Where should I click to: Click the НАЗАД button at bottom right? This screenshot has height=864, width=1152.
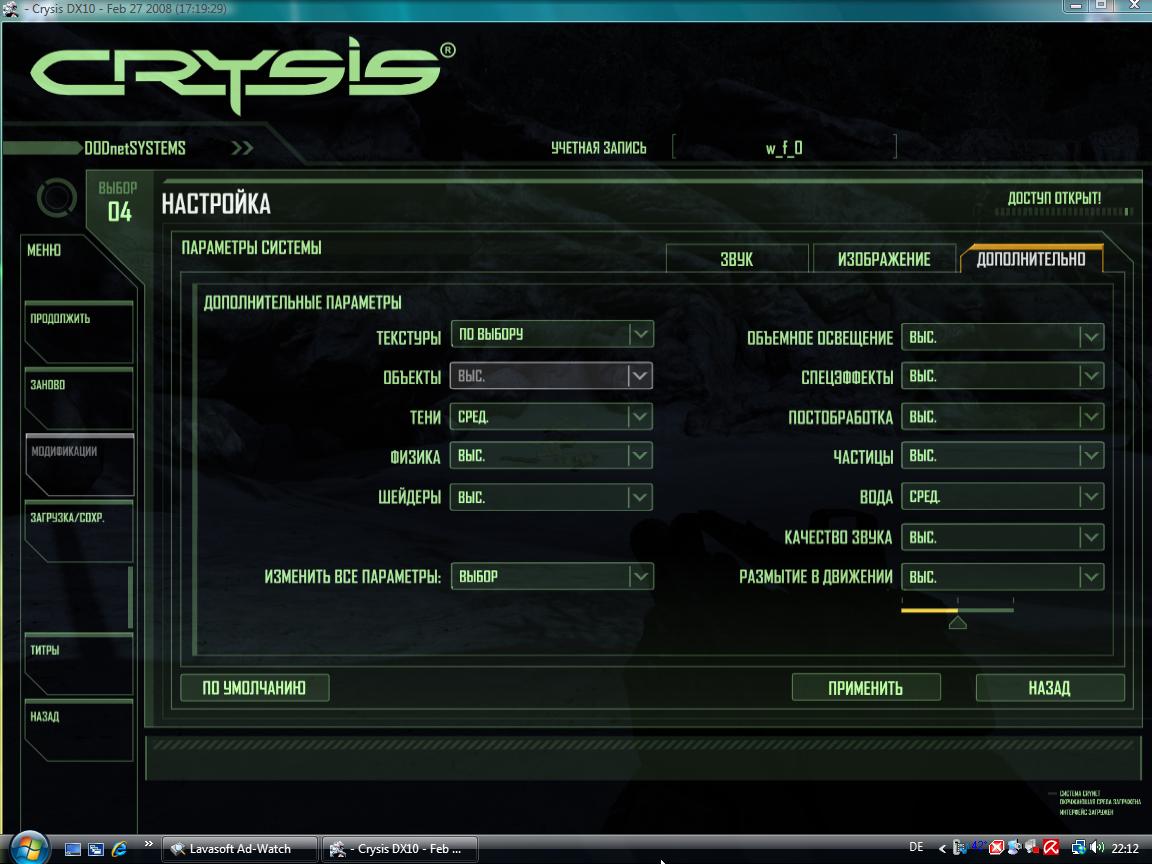click(1049, 688)
